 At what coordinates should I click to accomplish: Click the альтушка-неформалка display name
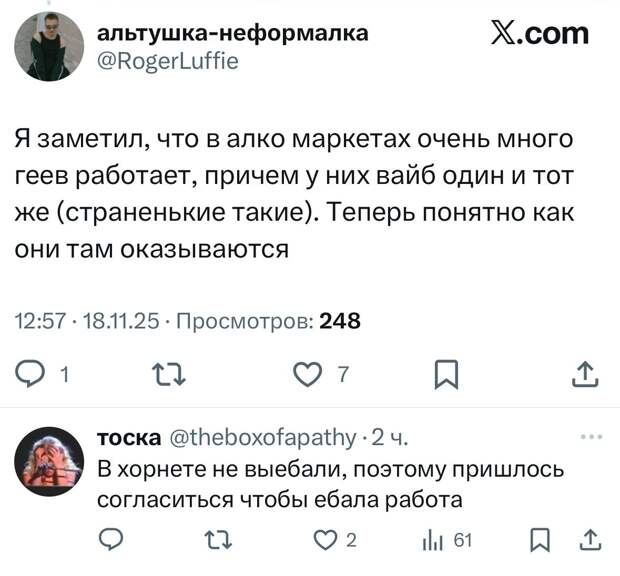coord(231,33)
